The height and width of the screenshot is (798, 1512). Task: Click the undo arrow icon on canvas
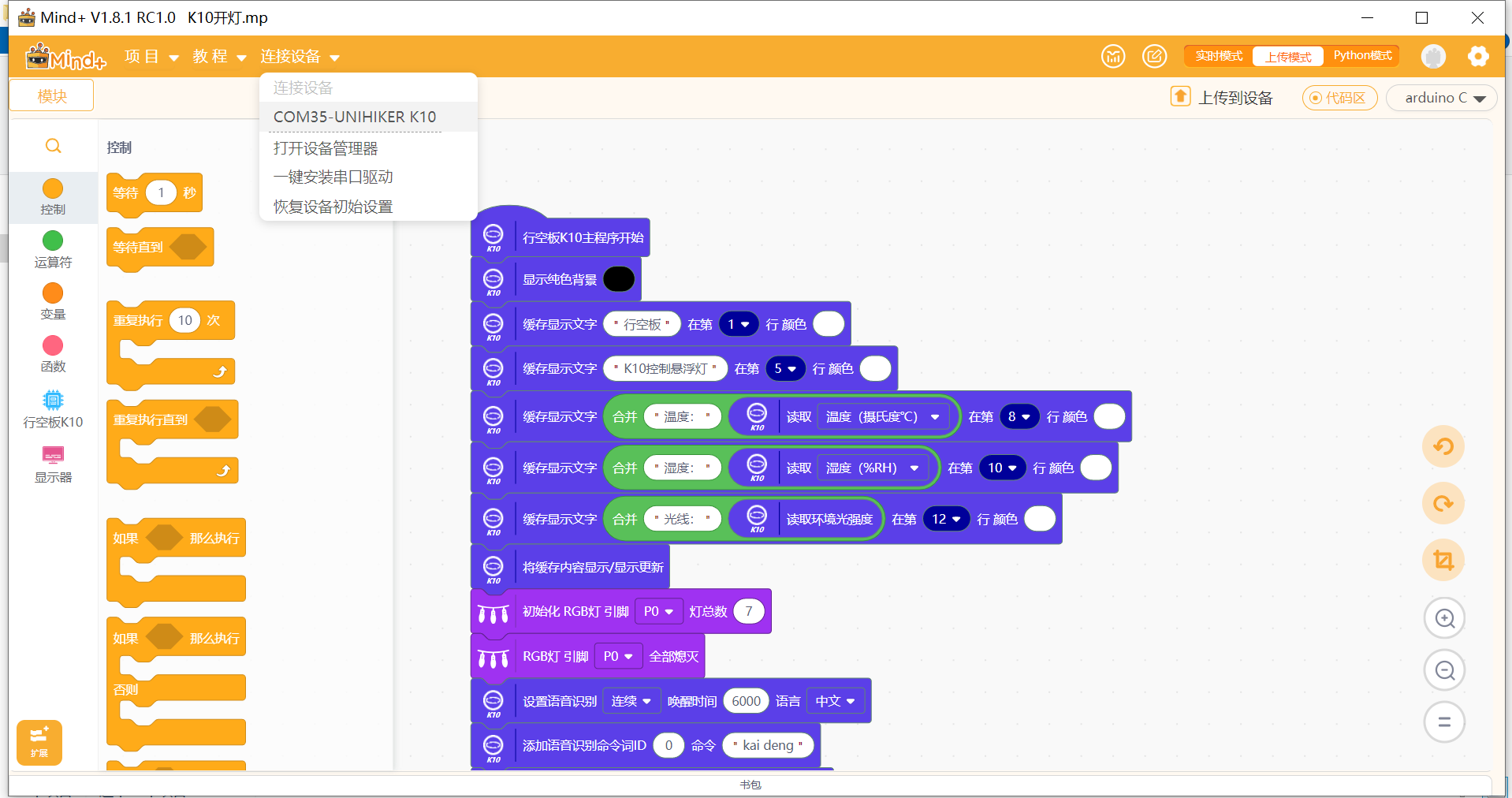coord(1443,446)
